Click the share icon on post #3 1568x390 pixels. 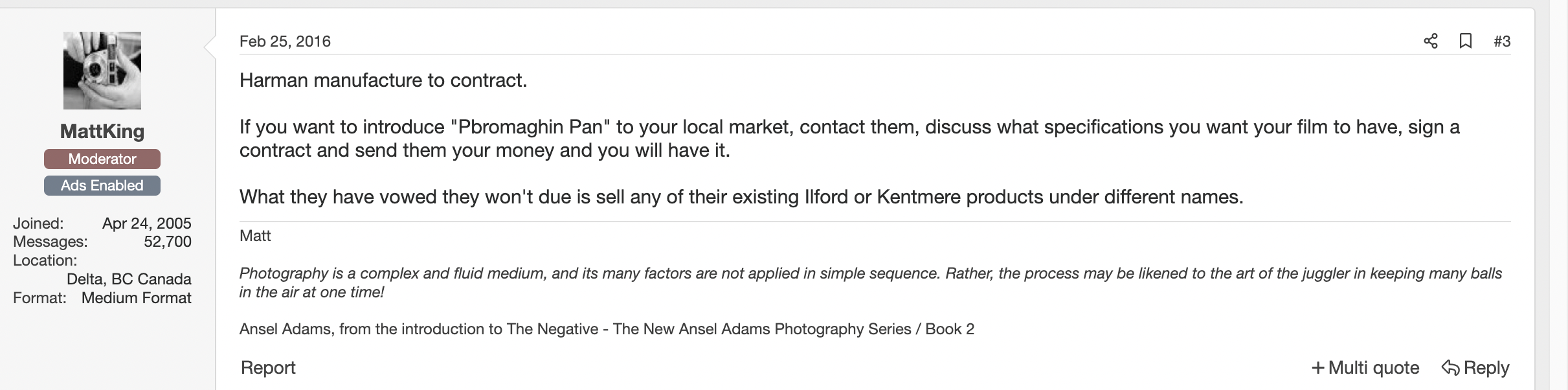[1431, 41]
